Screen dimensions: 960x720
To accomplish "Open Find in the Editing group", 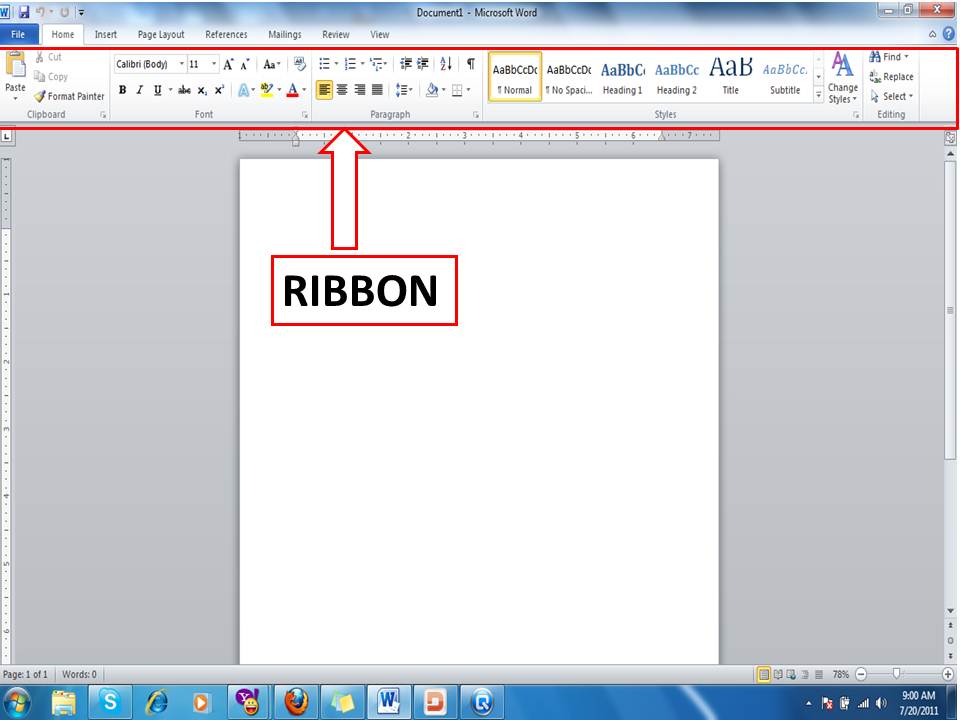I will 886,57.
